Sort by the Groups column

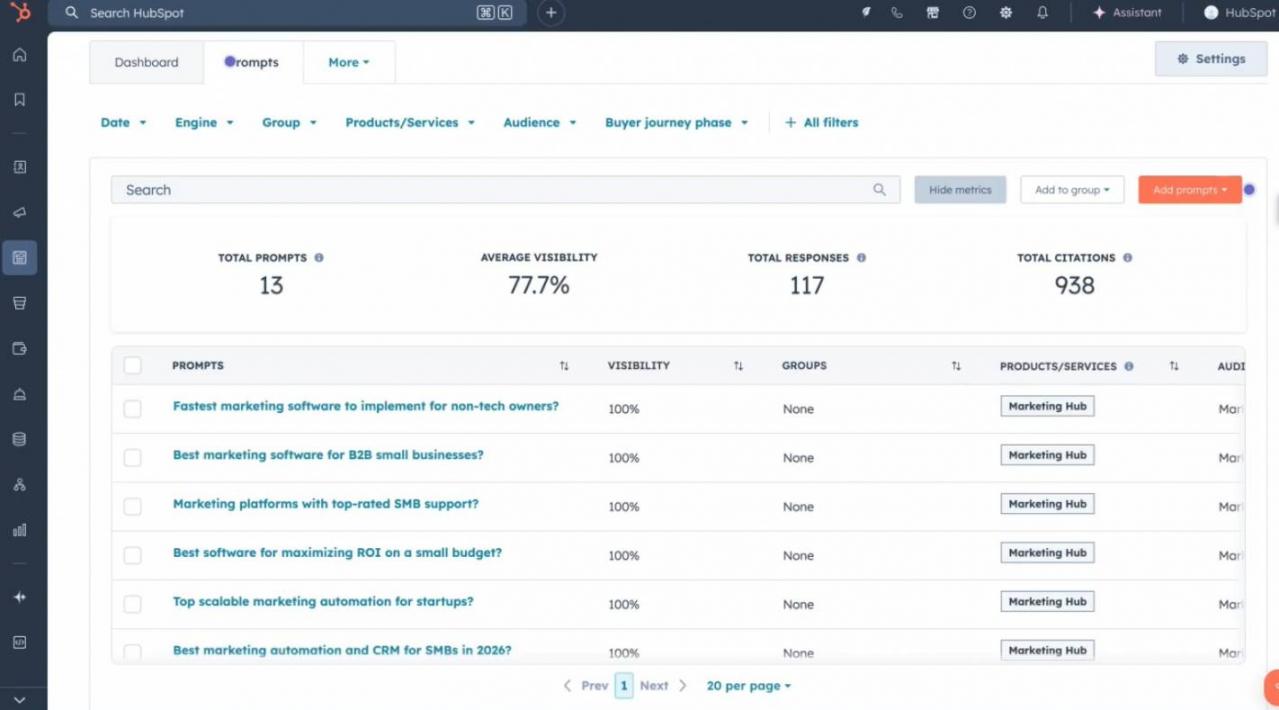[956, 366]
